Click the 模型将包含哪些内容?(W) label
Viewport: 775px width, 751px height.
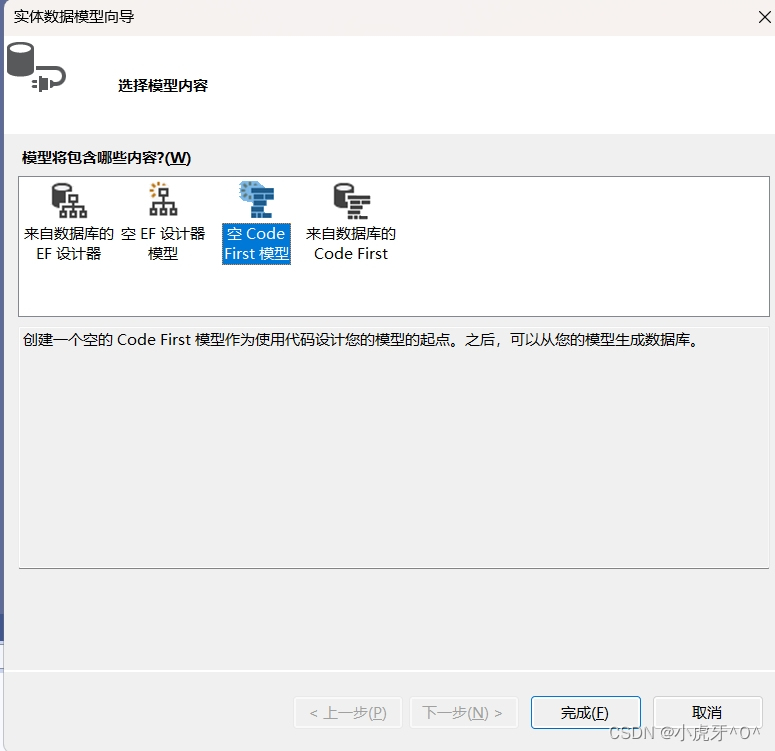click(106, 158)
